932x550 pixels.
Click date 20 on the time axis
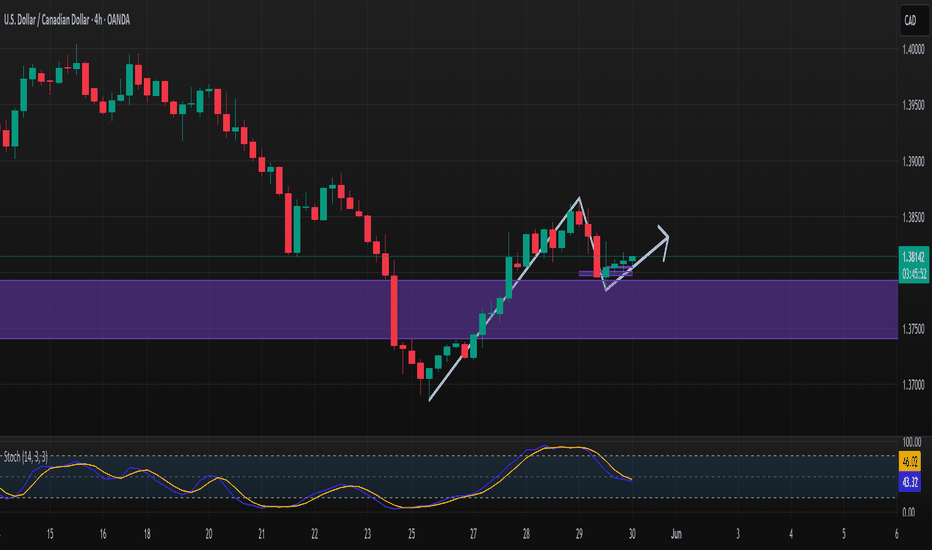click(209, 534)
